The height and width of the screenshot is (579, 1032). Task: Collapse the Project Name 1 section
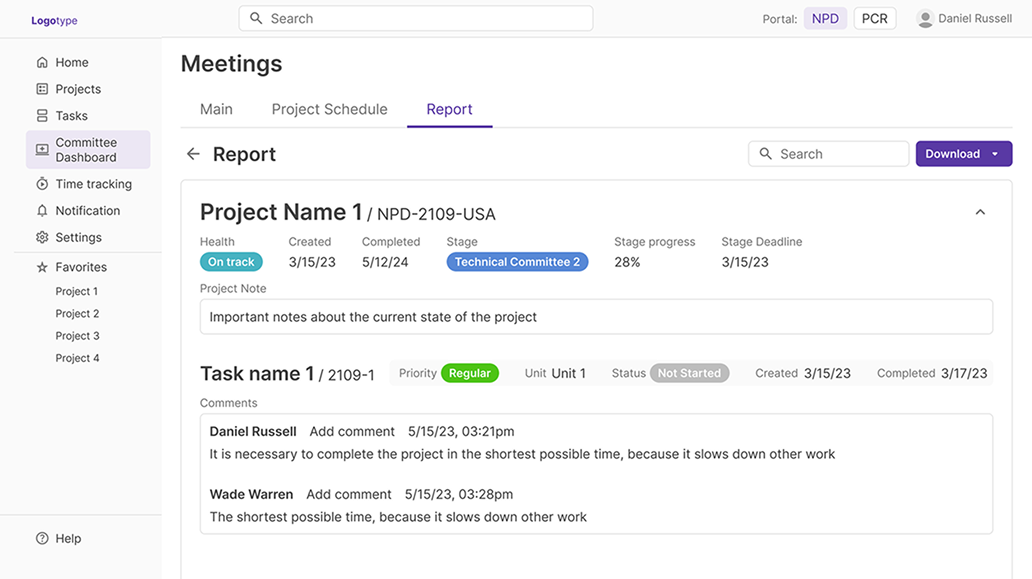click(x=980, y=212)
